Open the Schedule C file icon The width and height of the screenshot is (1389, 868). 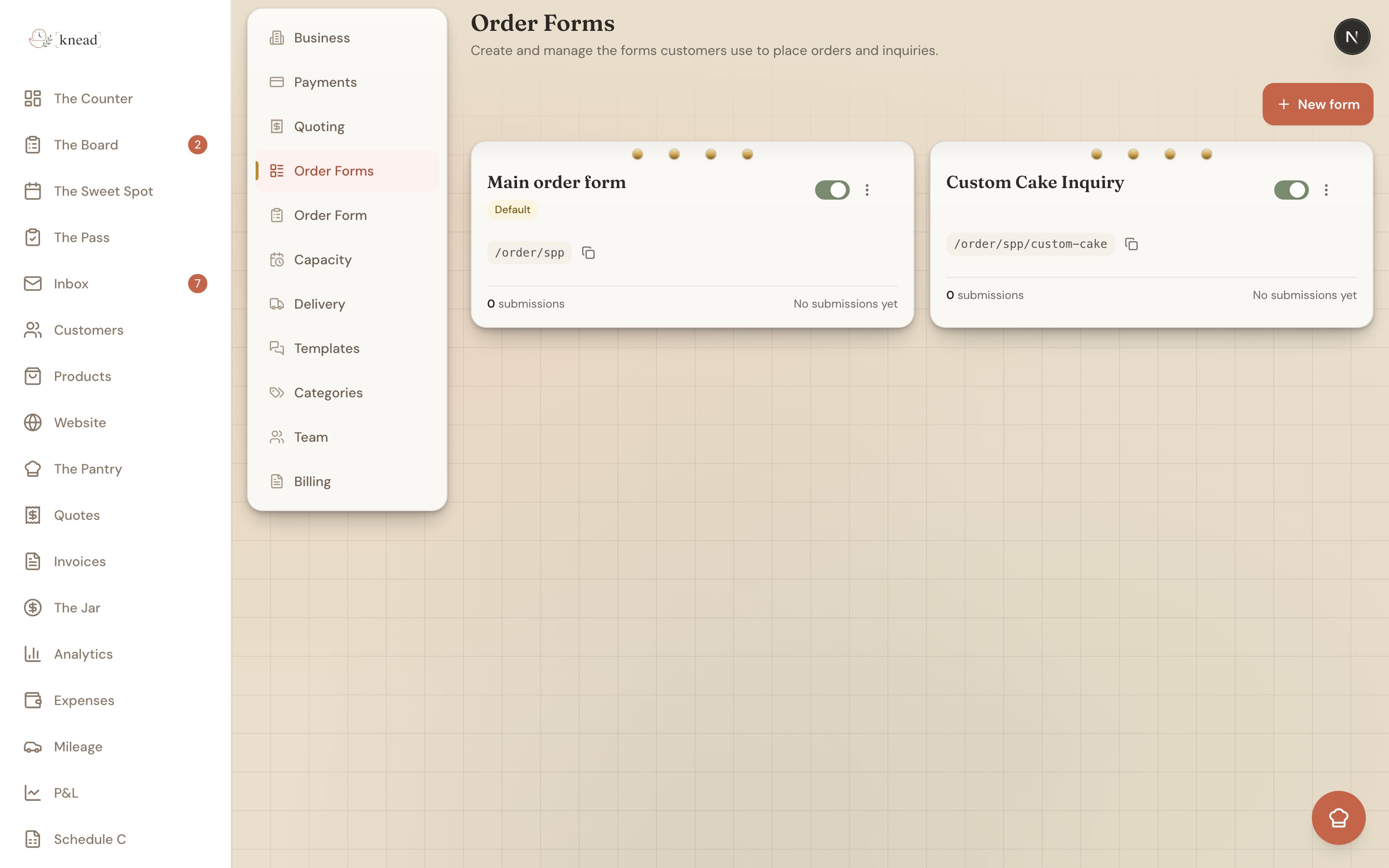[33, 839]
